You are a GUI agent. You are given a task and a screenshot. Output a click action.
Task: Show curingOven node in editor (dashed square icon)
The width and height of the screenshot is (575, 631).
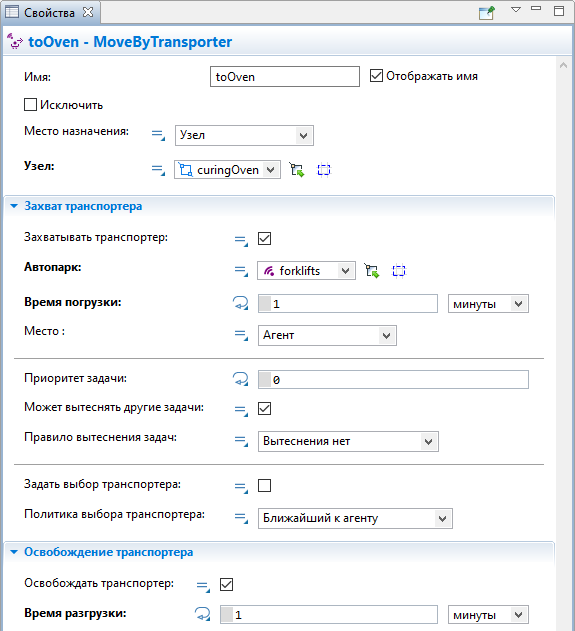point(324,170)
